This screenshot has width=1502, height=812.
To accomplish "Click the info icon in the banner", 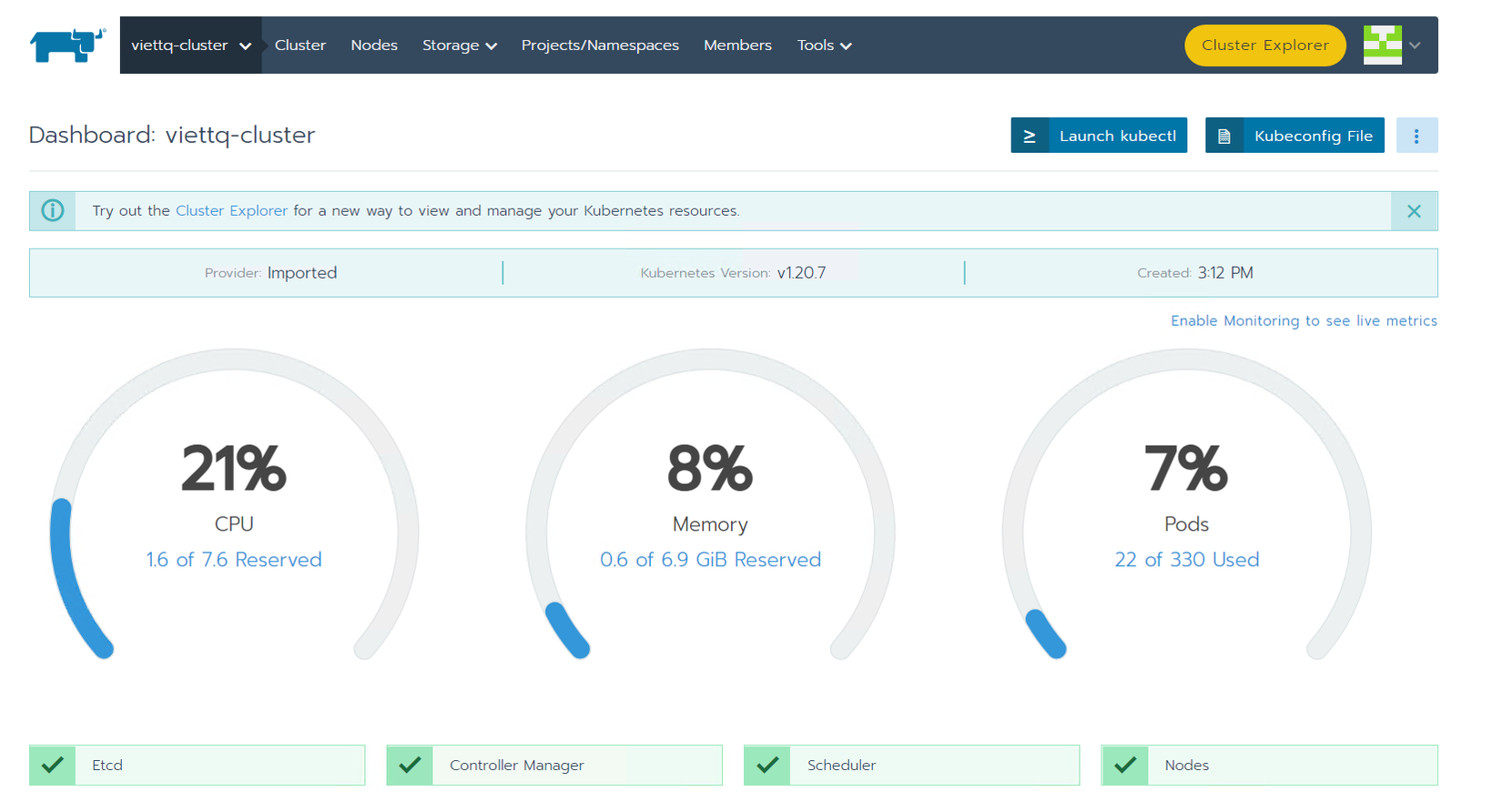I will [x=53, y=211].
